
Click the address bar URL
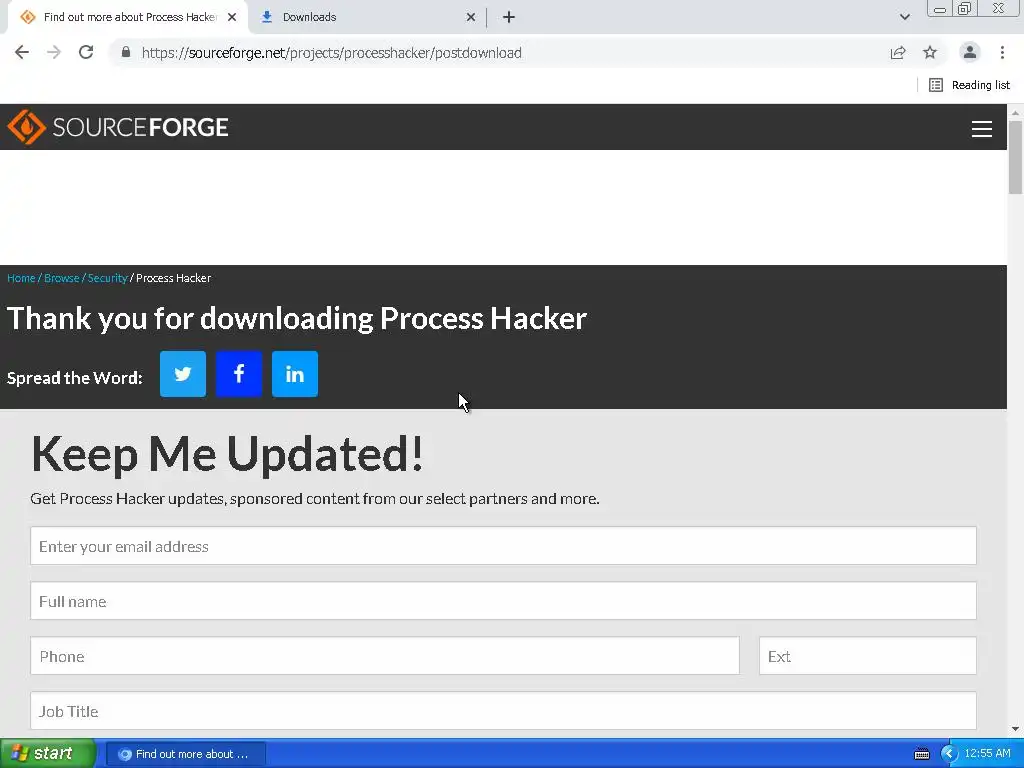point(331,53)
